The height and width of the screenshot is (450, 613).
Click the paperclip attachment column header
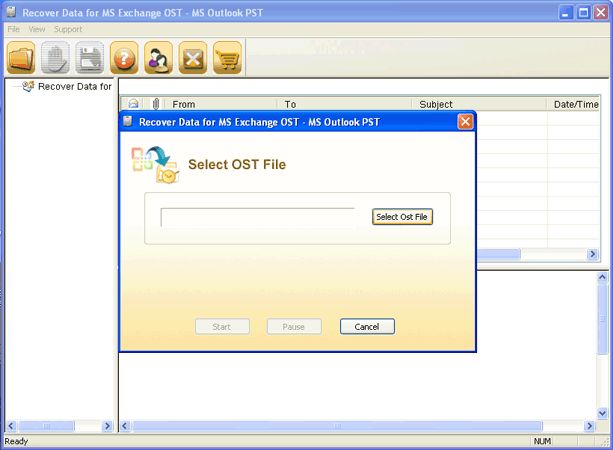point(156,104)
